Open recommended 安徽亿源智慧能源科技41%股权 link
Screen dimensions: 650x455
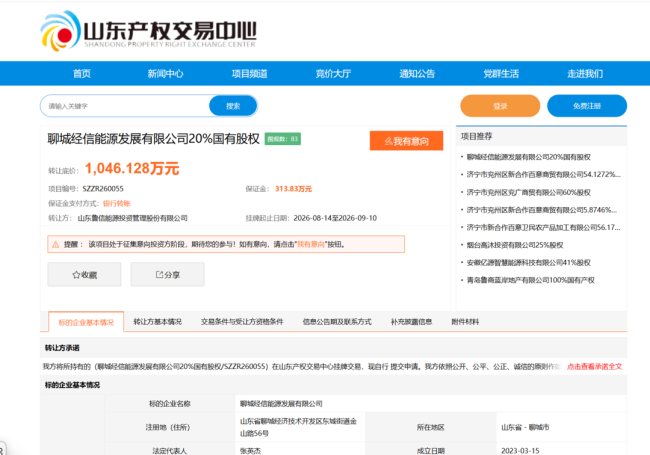pyautogui.click(x=529, y=262)
